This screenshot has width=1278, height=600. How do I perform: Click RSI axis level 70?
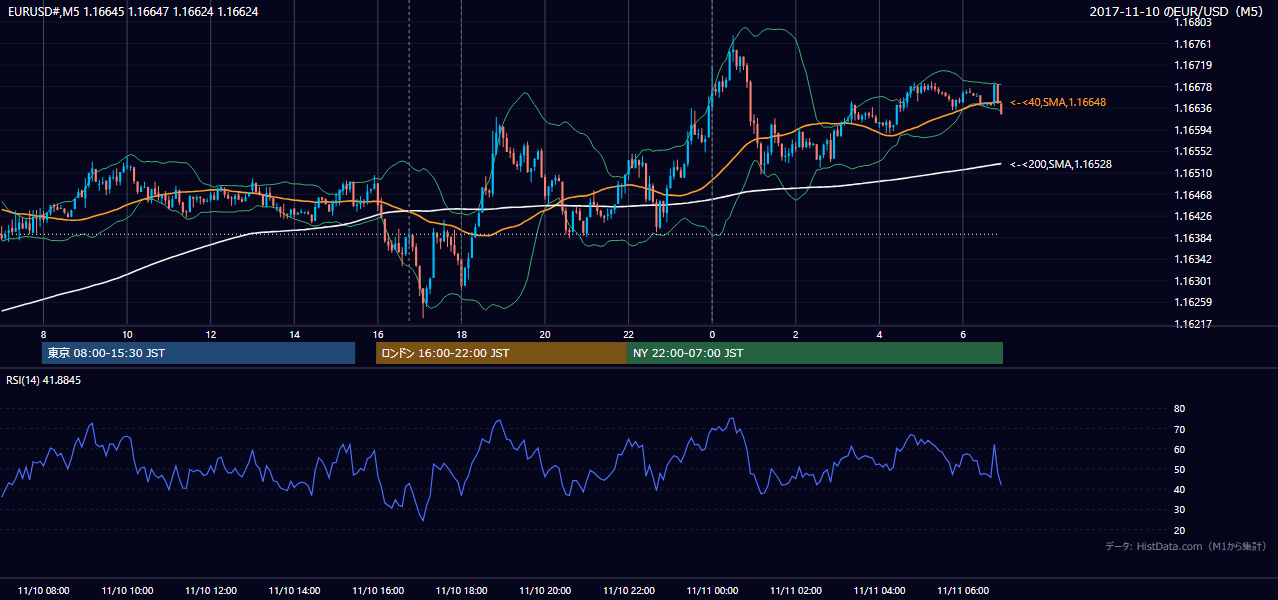1179,429
